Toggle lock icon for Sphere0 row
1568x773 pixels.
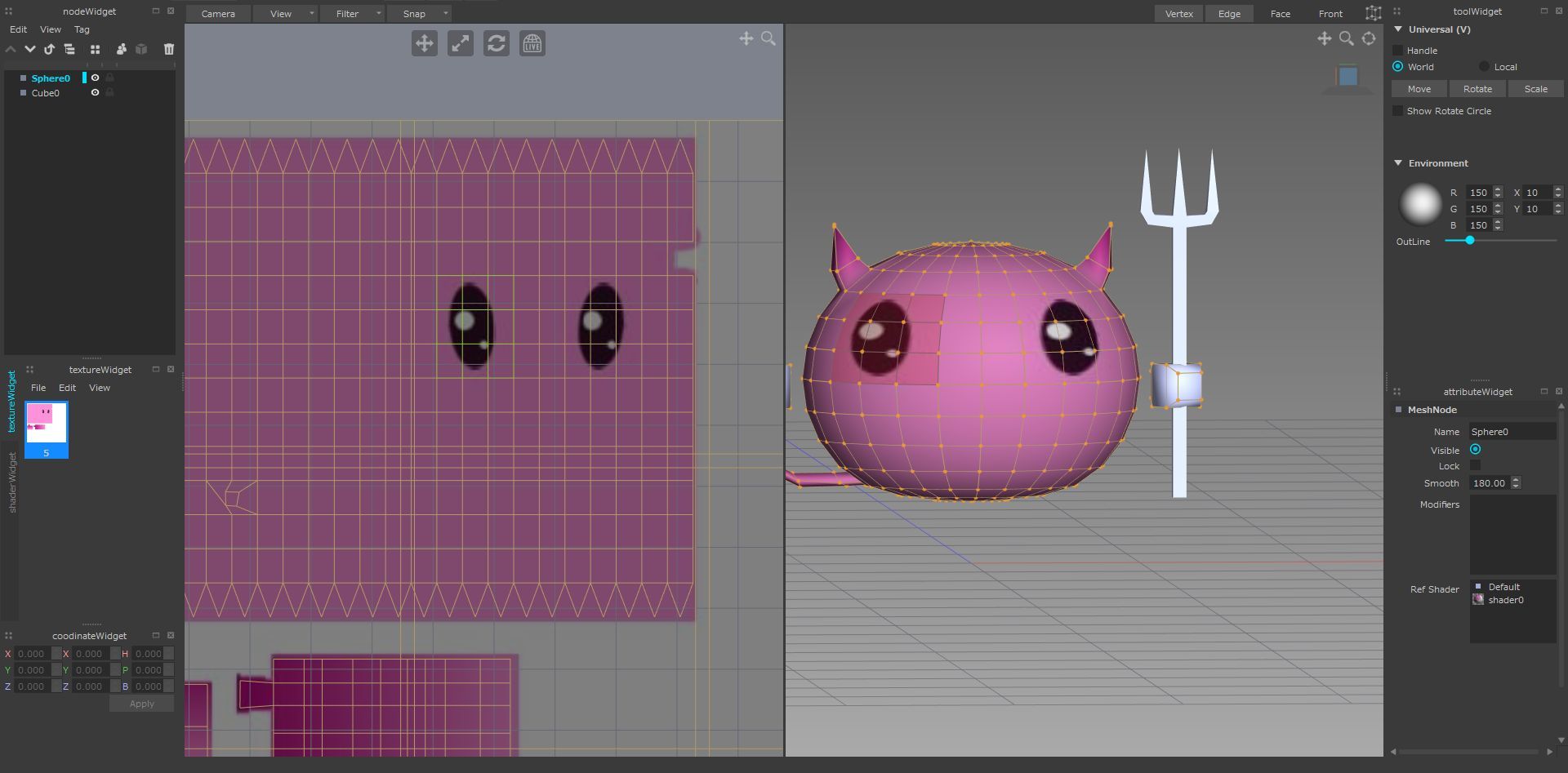tap(109, 78)
